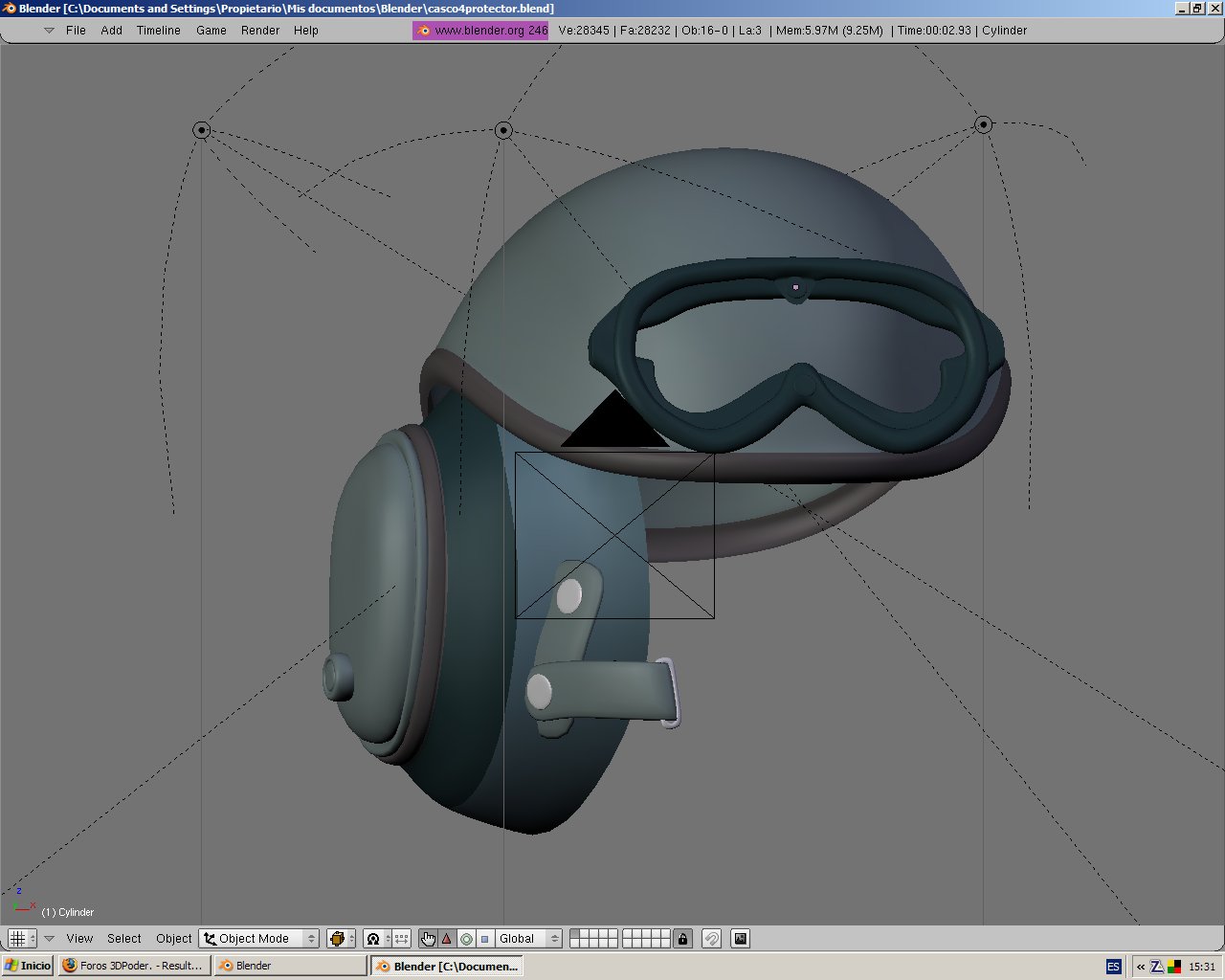Select the leftmost lamp object
The width and height of the screenshot is (1225, 980).
[201, 130]
